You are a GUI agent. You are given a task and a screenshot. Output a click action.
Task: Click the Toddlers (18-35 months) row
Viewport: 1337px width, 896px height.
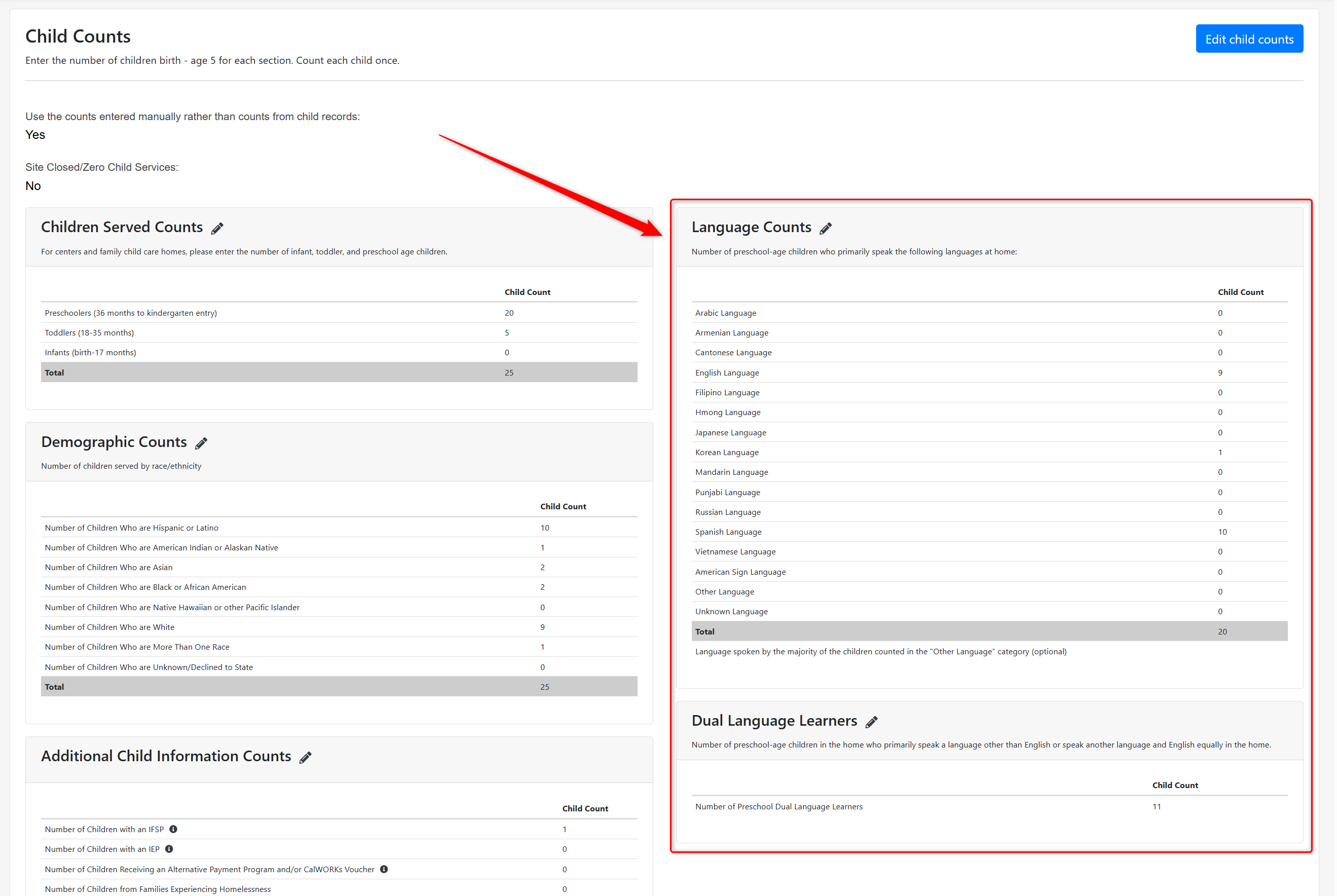tap(89, 332)
